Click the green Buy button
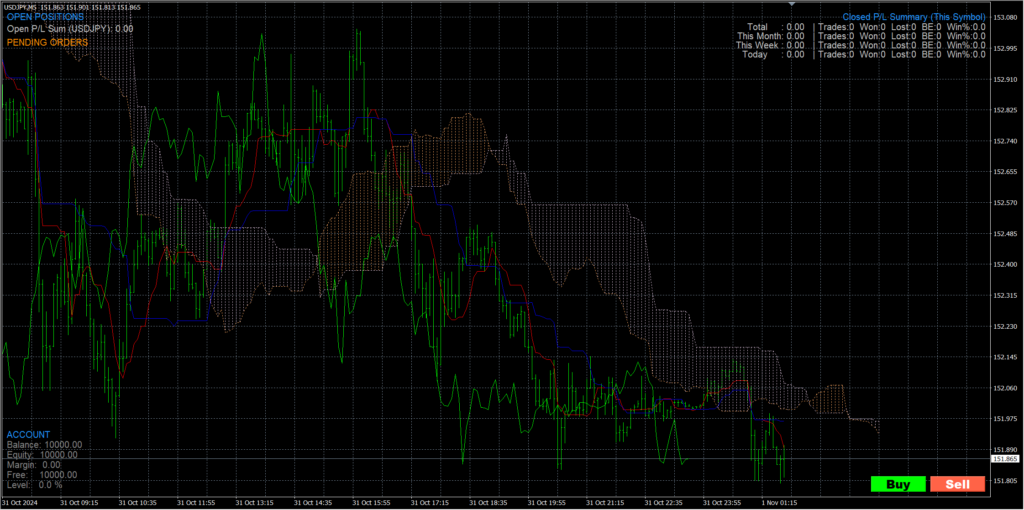Viewport: 1024px width, 510px height. click(x=898, y=484)
